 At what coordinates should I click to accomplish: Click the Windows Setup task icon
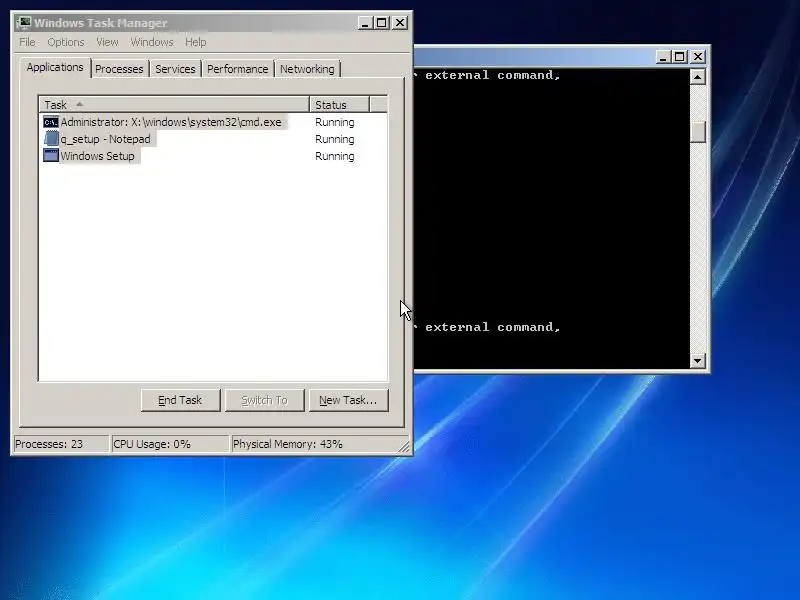pyautogui.click(x=51, y=156)
